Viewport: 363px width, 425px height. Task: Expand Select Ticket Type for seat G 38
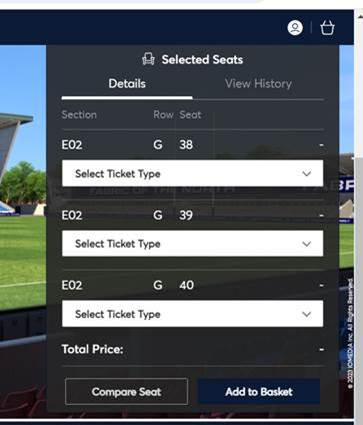[x=192, y=173]
